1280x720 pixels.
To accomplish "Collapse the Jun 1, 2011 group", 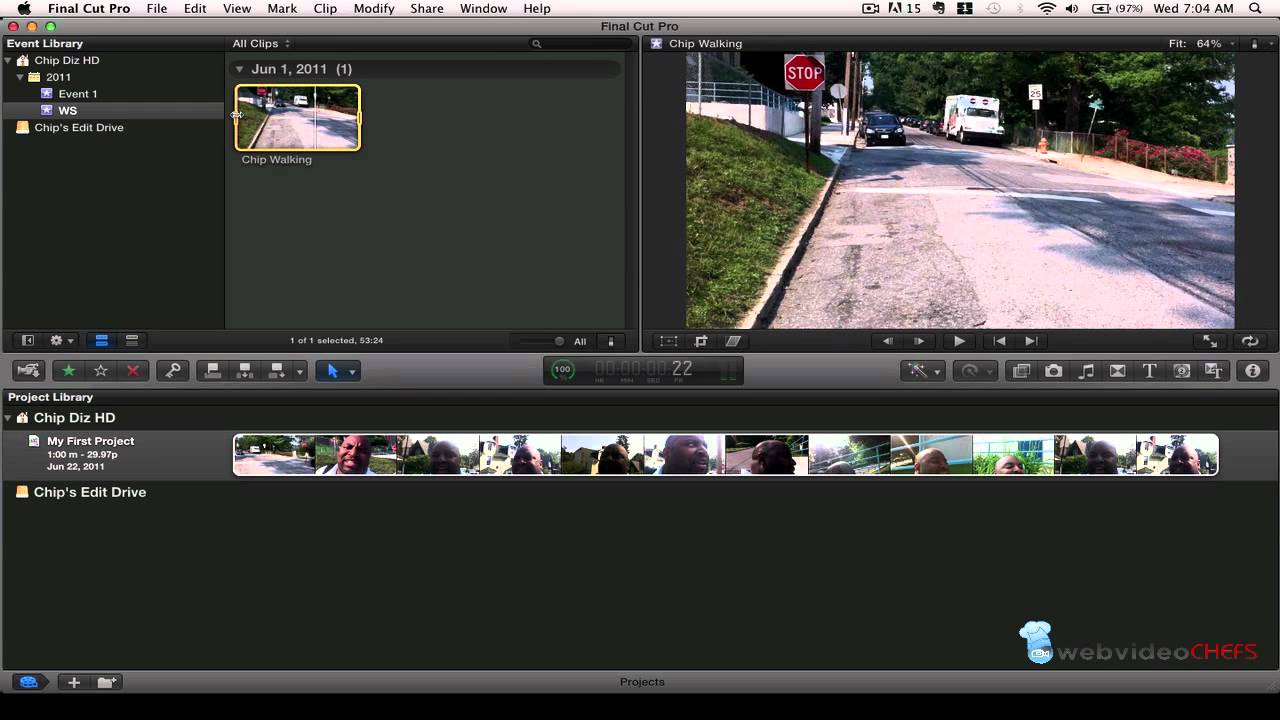I will (x=240, y=69).
